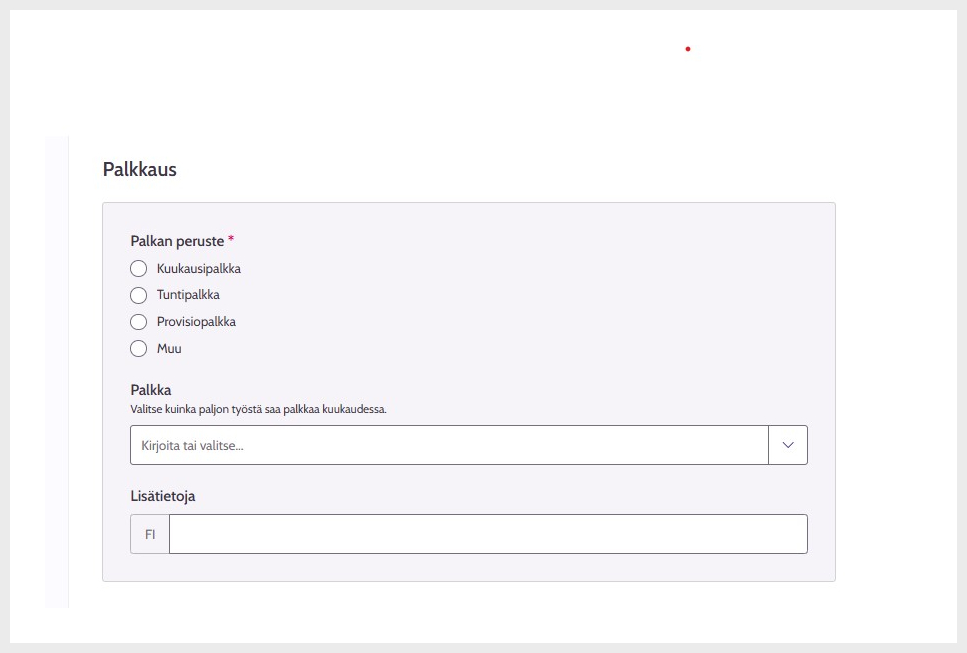
Task: Click the Muu label text
Action: [x=169, y=349]
